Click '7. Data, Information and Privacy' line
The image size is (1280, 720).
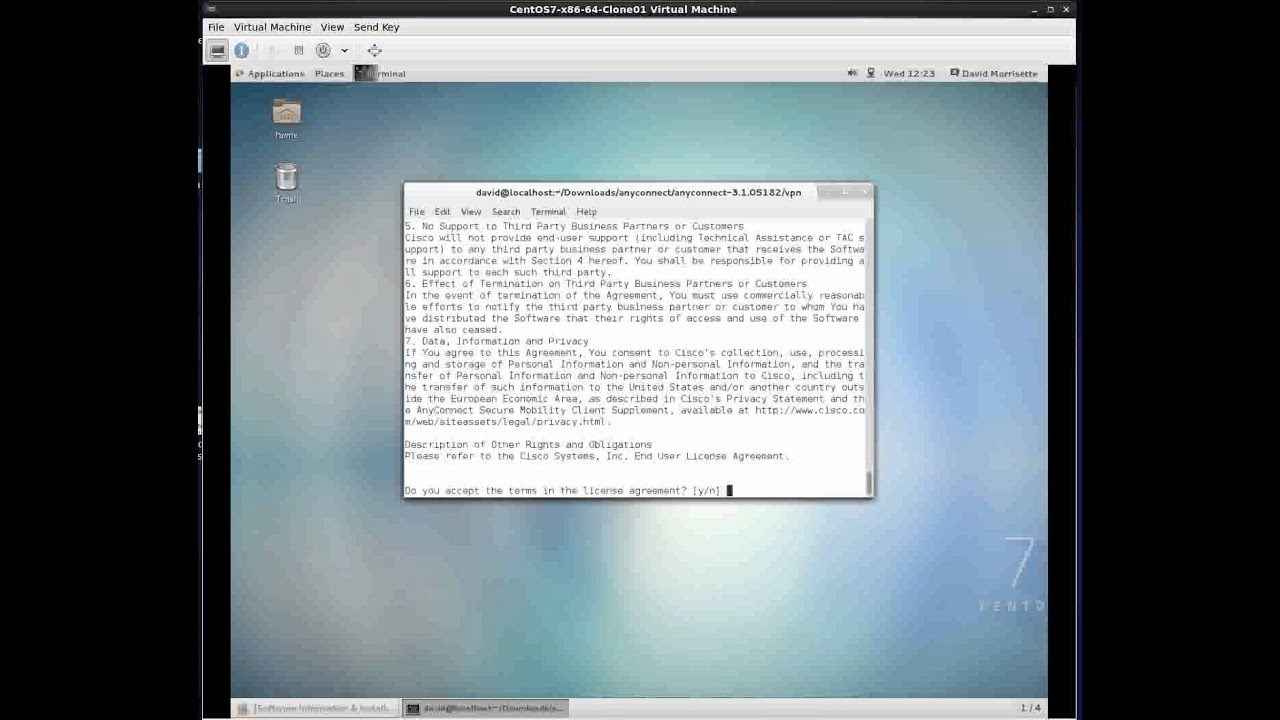pyautogui.click(x=497, y=341)
